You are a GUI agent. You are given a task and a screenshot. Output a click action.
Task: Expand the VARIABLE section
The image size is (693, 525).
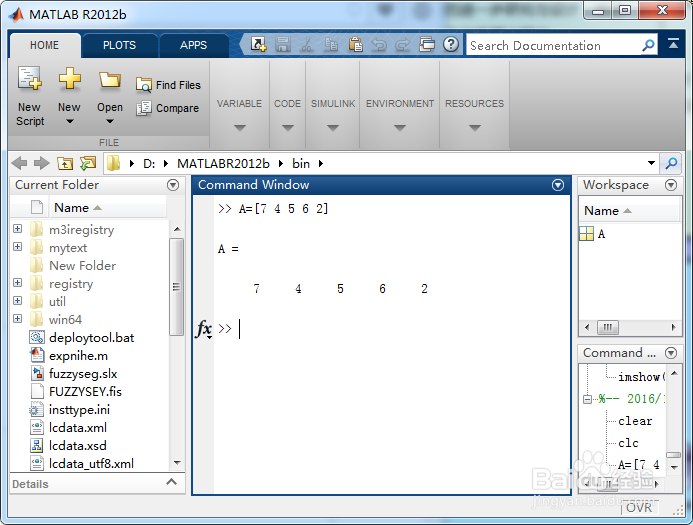tap(239, 128)
